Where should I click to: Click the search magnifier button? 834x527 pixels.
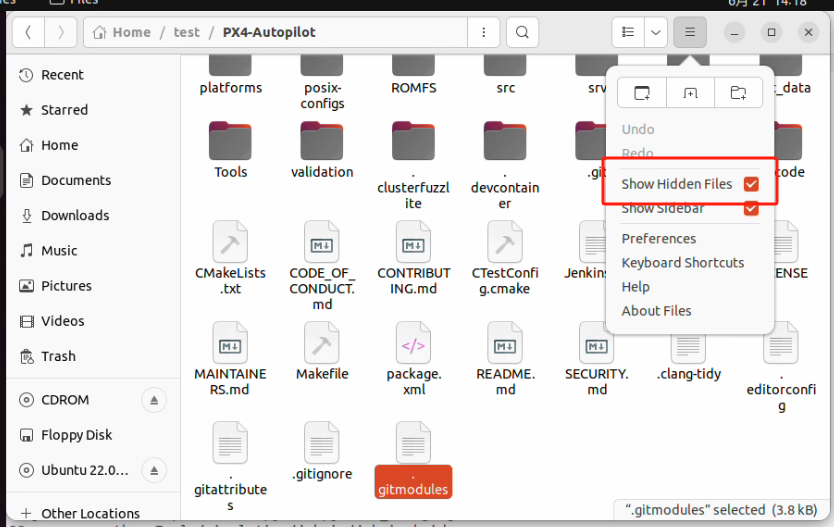(x=522, y=32)
